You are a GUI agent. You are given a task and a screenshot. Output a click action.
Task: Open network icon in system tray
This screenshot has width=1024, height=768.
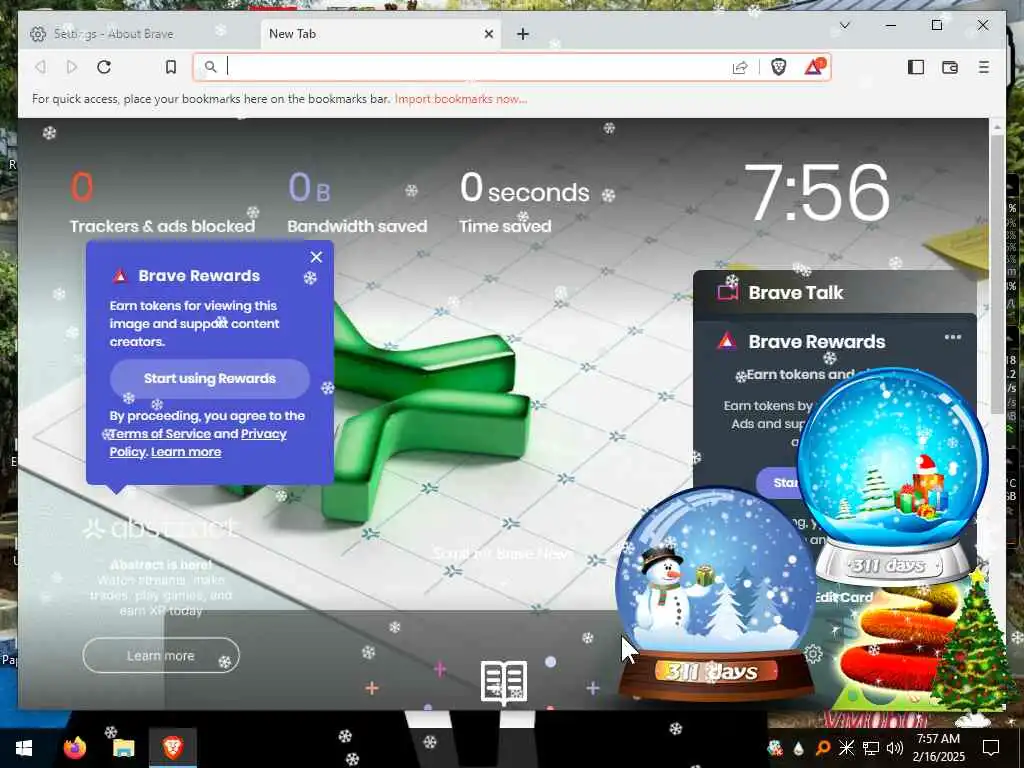point(871,748)
